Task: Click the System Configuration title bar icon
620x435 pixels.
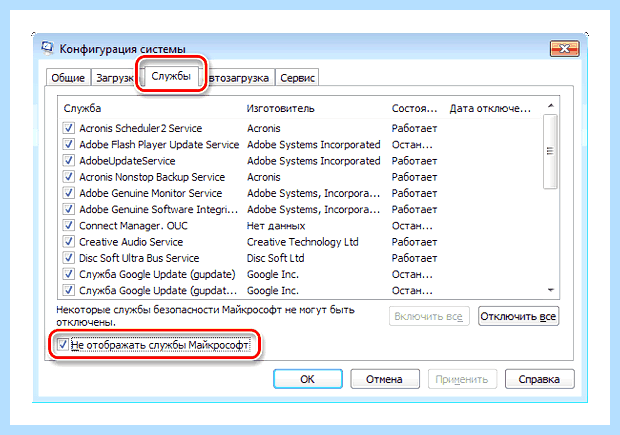Action: (47, 48)
